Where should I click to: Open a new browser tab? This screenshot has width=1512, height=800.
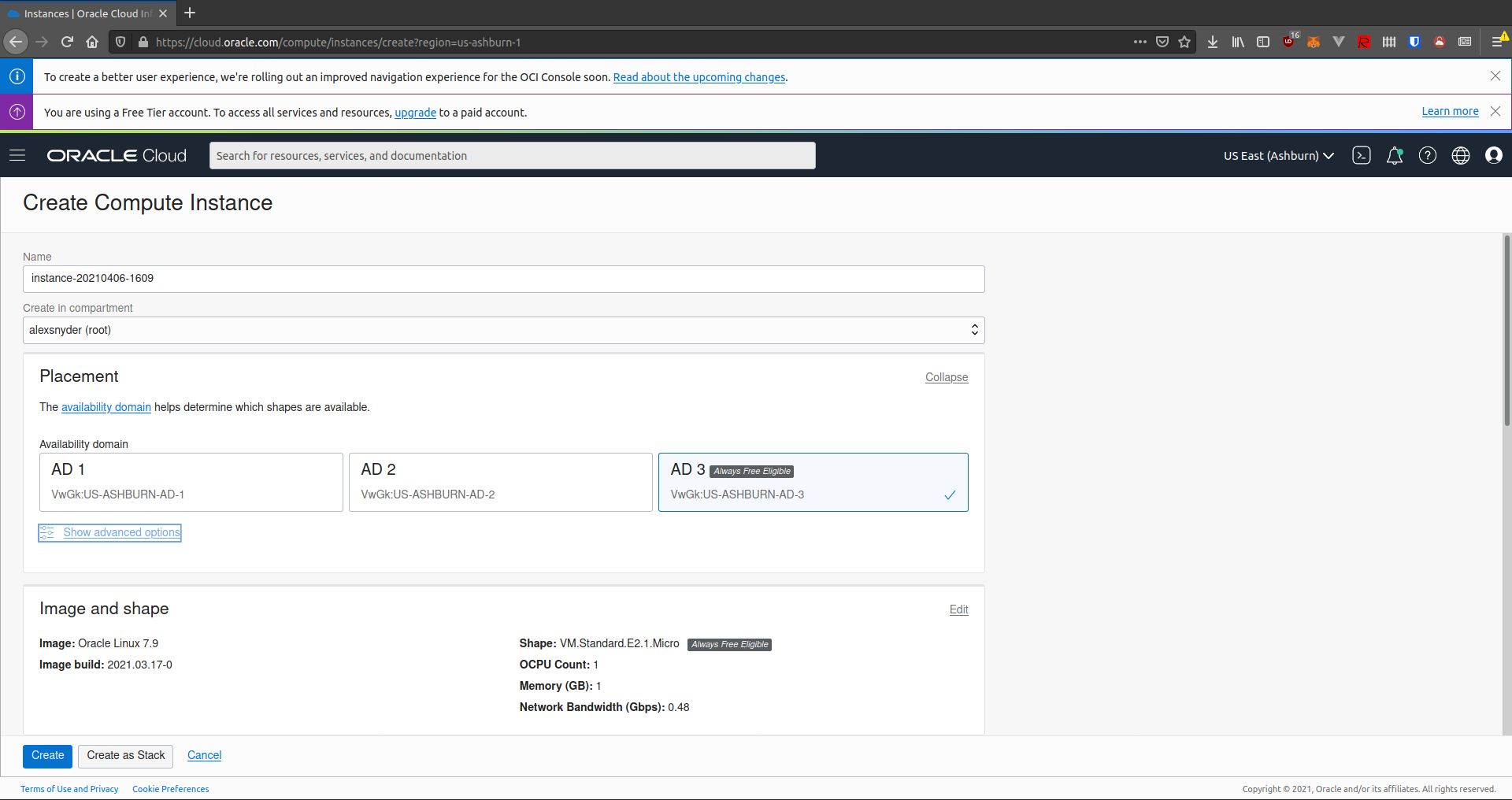tap(190, 13)
